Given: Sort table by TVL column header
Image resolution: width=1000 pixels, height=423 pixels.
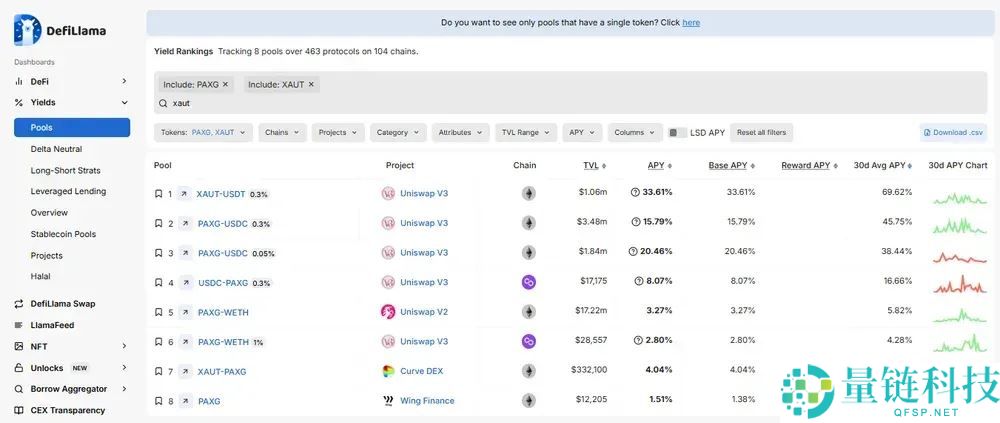Looking at the screenshot, I should pos(593,165).
